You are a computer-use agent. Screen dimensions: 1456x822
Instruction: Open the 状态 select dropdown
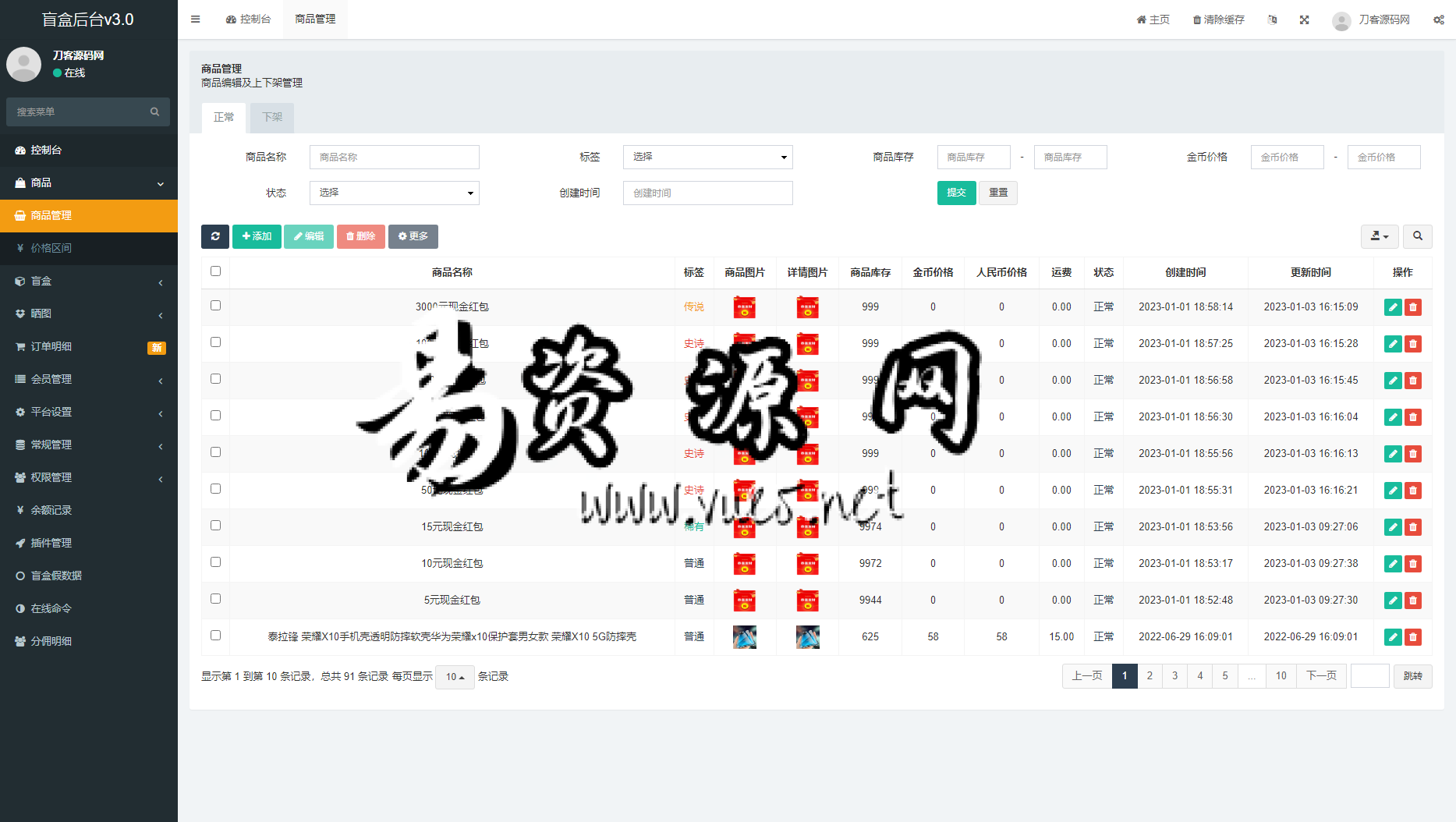pyautogui.click(x=394, y=193)
